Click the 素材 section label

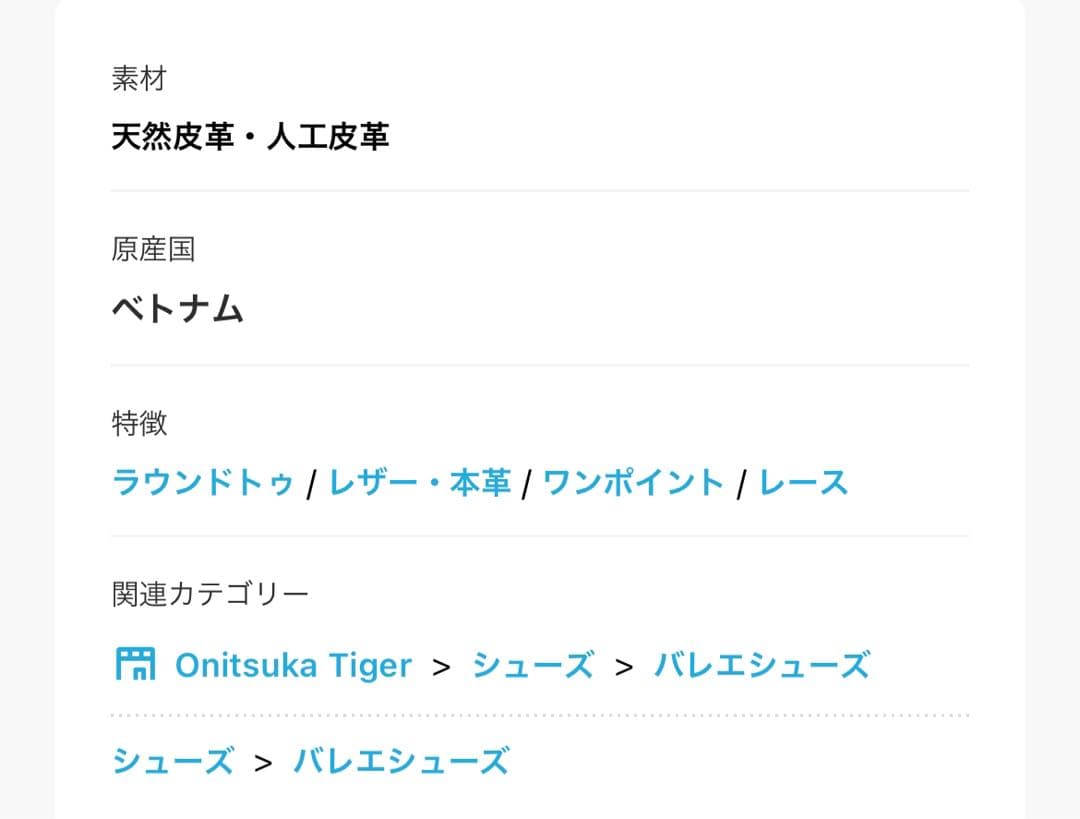(138, 79)
